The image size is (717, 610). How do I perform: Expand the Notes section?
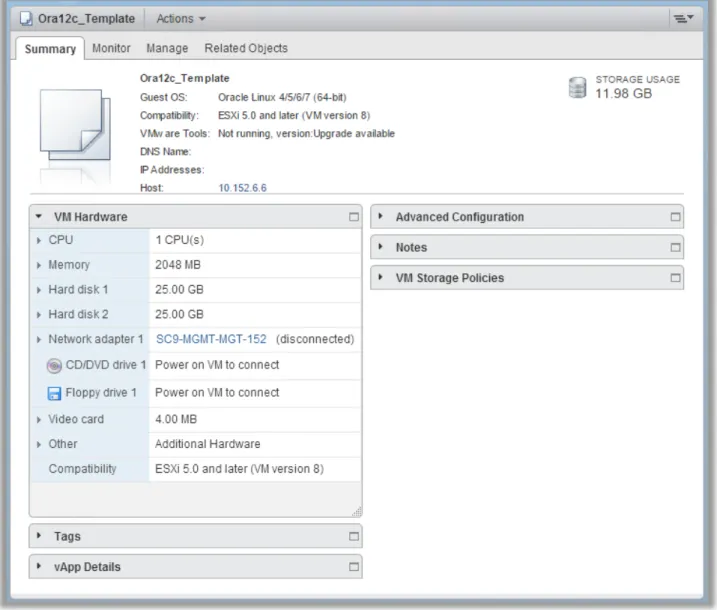pyautogui.click(x=380, y=246)
